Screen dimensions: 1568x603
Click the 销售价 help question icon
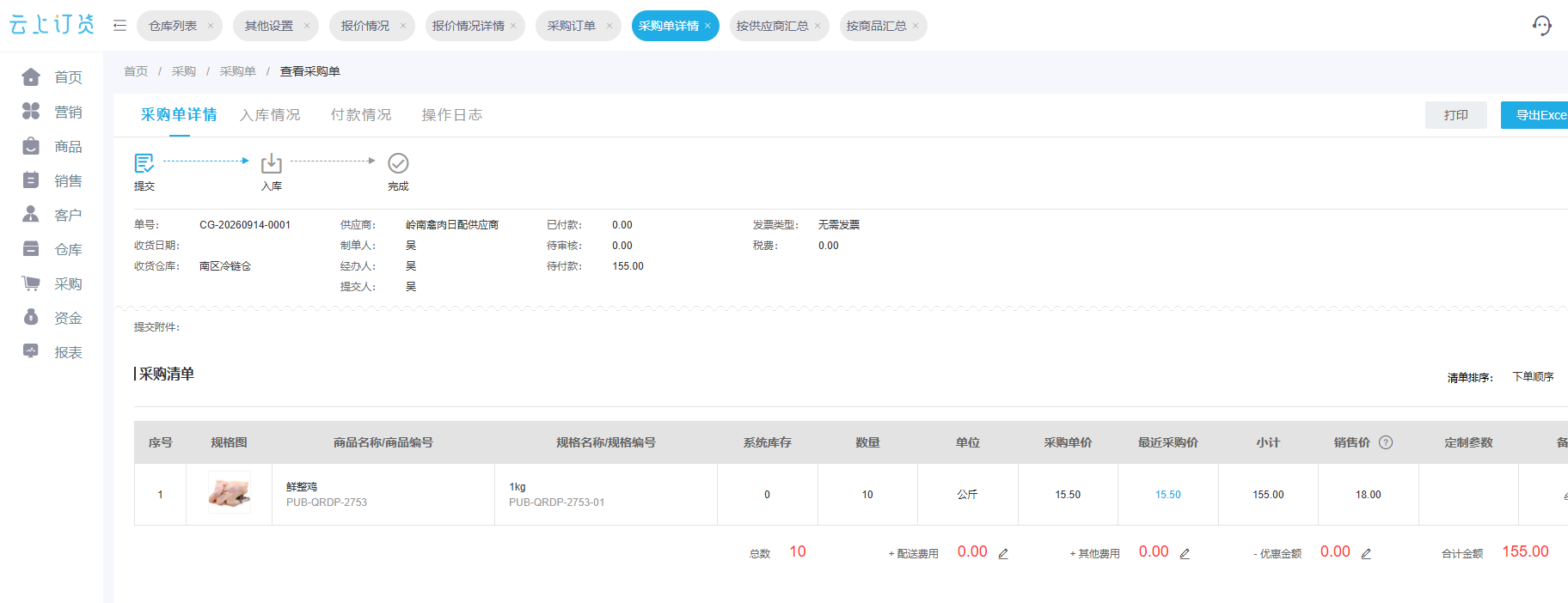[1386, 442]
